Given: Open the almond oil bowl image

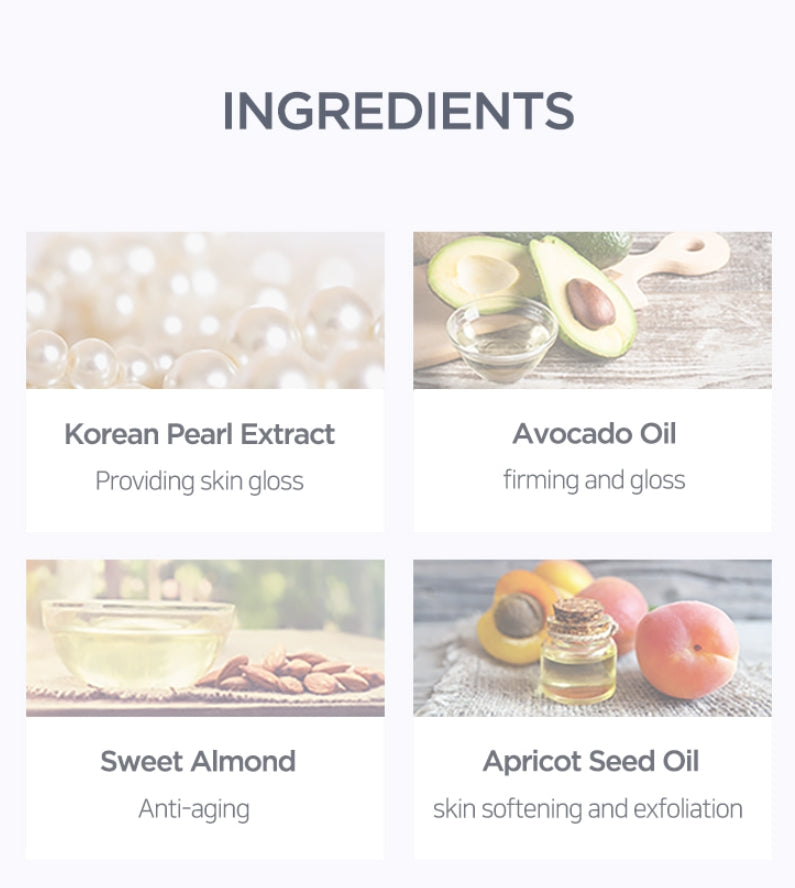Looking at the screenshot, I should pos(205,638).
